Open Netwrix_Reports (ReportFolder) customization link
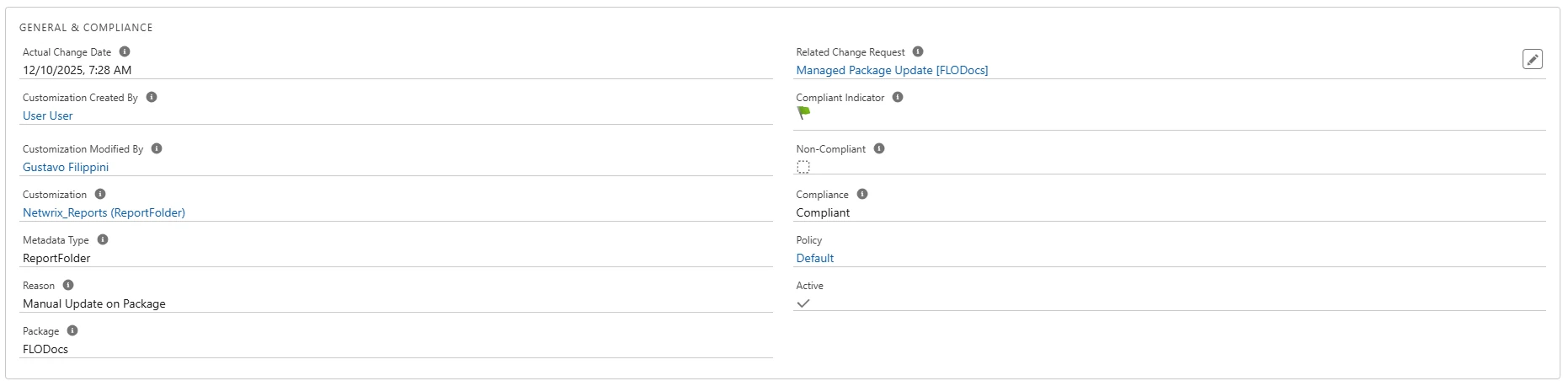This screenshot has height=381, width=1568. tap(104, 212)
